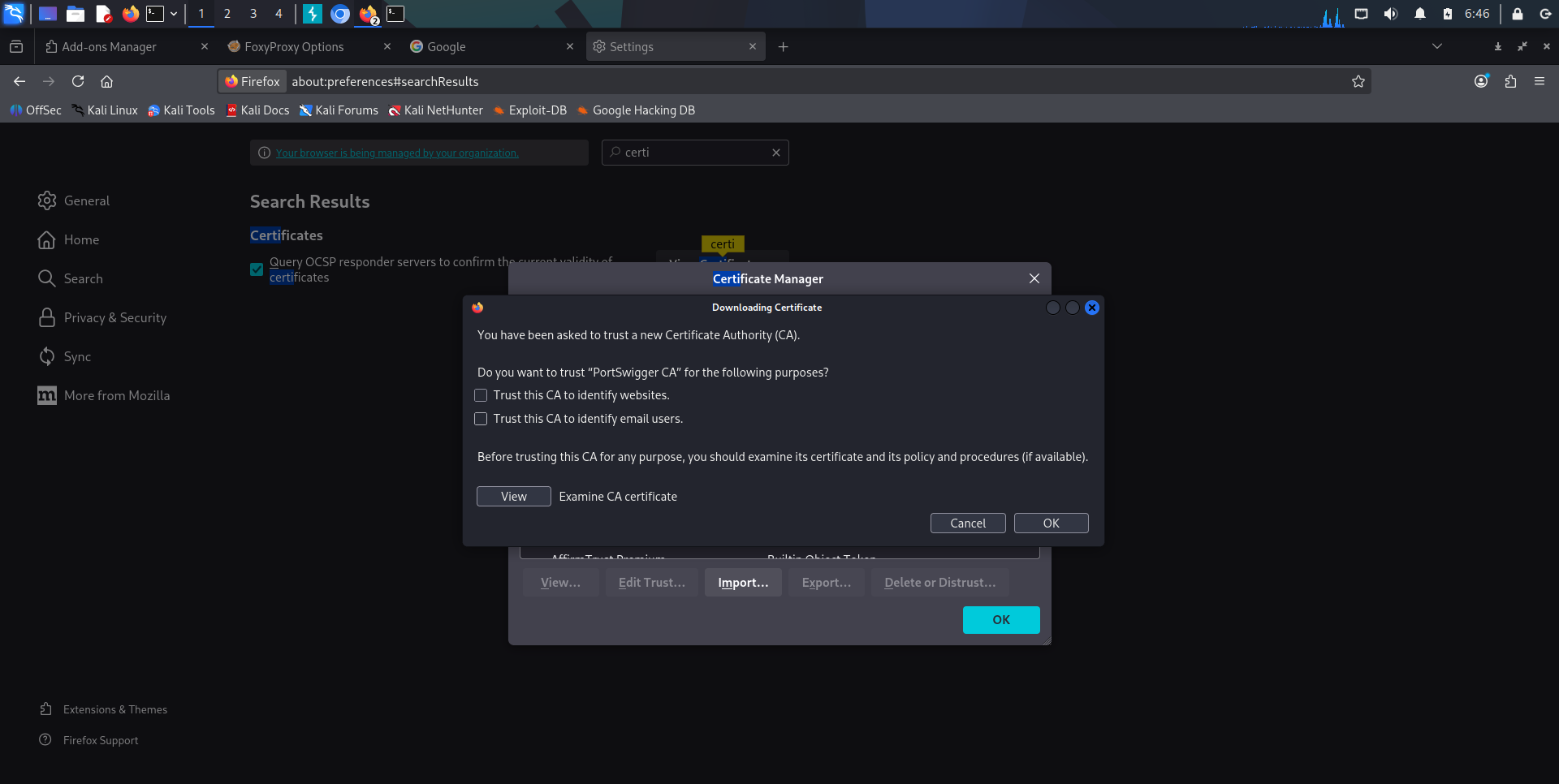Clear the certi search text
1559x784 pixels.
776,153
